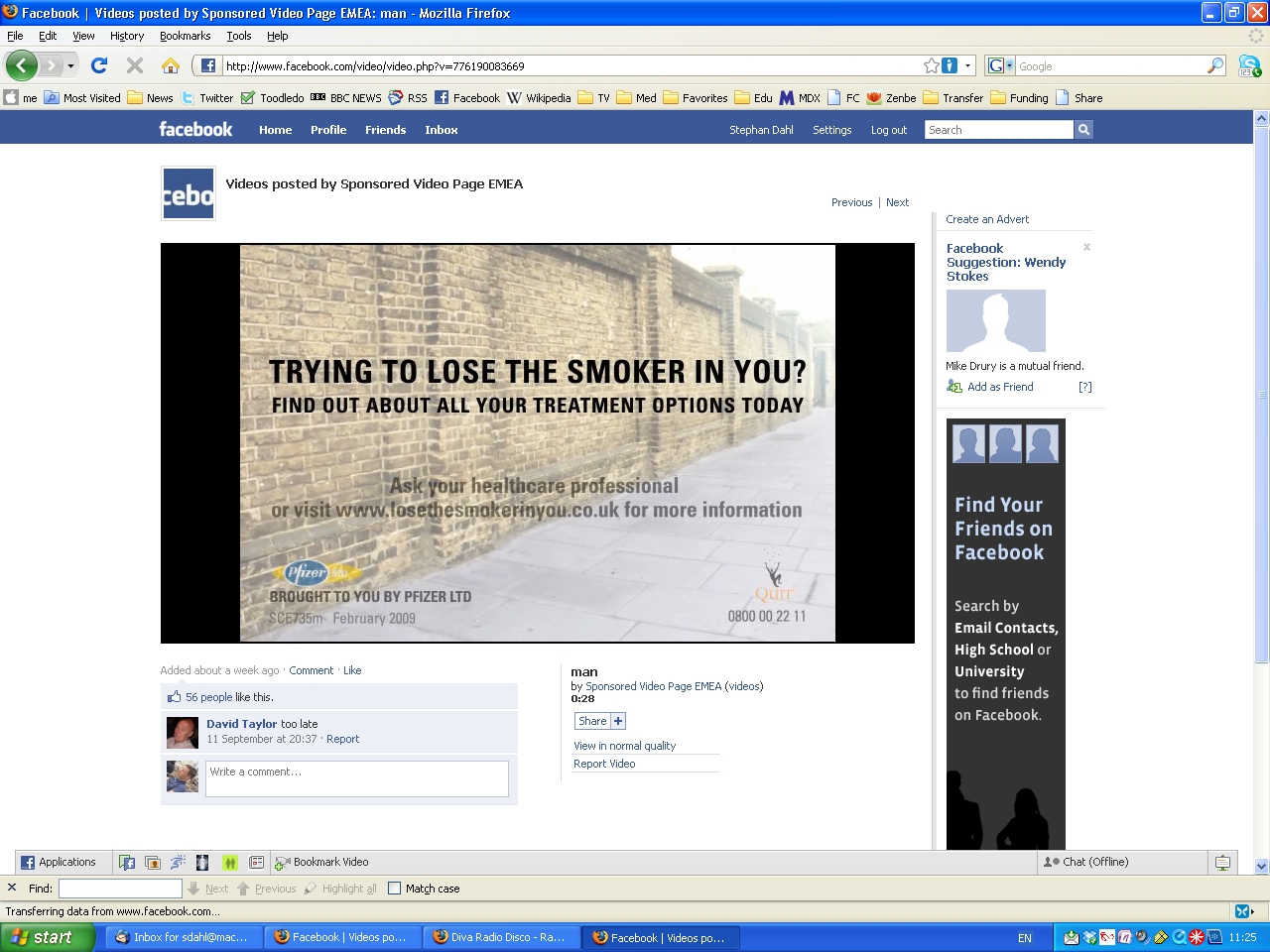Open the Bookmarks menu
Image resolution: width=1270 pixels, height=952 pixels.
pos(185,36)
